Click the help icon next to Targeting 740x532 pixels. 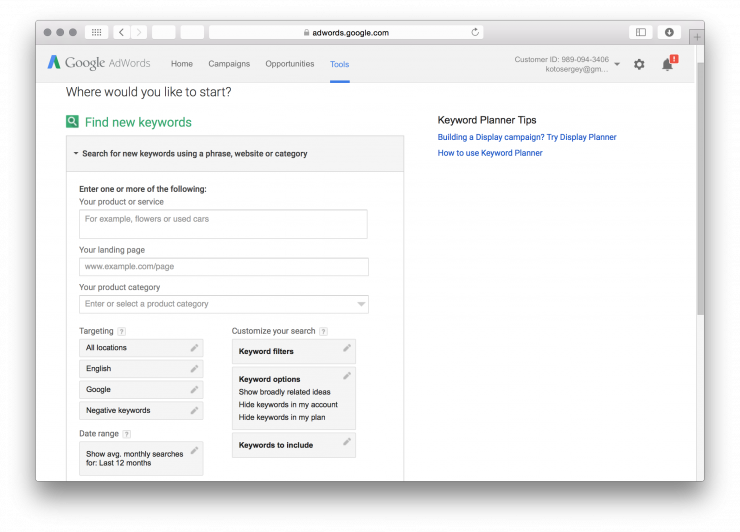tap(122, 331)
